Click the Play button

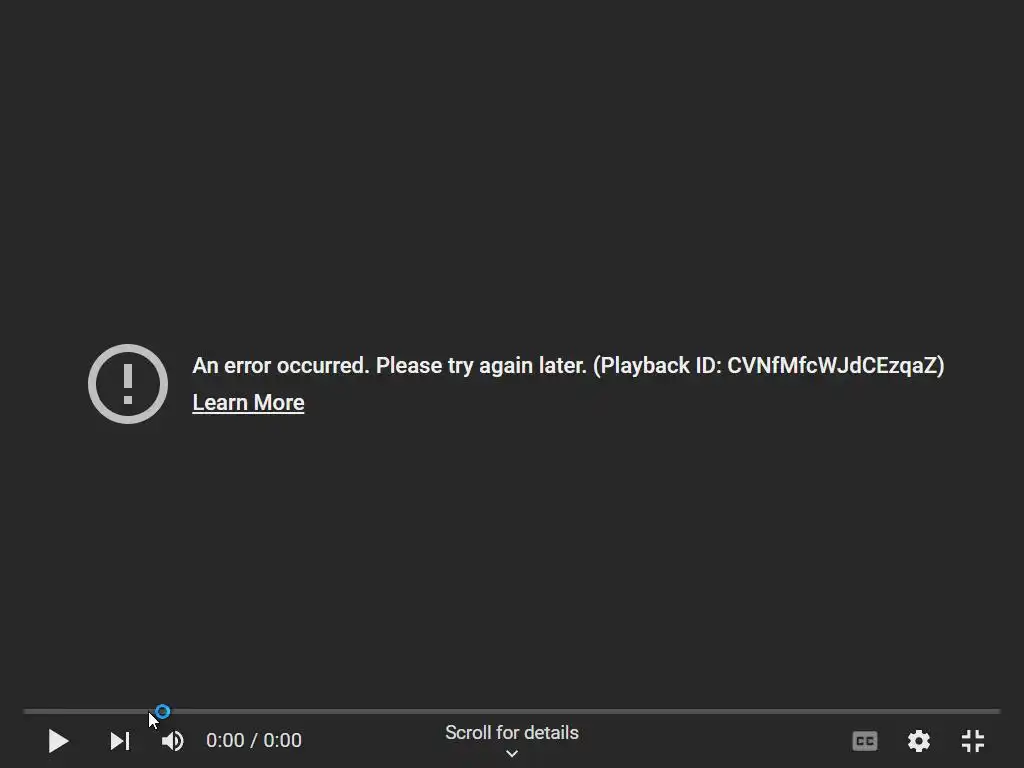pos(59,741)
